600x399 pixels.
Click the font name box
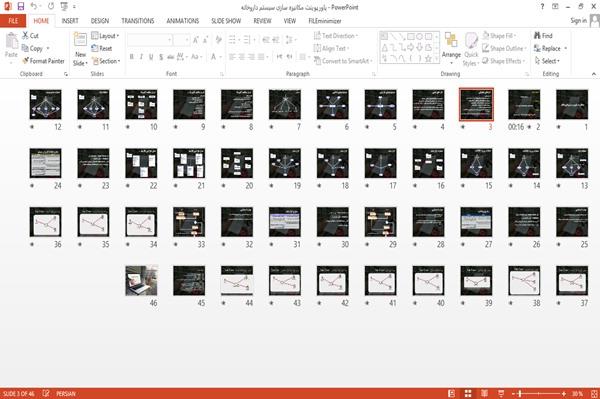coord(150,39)
